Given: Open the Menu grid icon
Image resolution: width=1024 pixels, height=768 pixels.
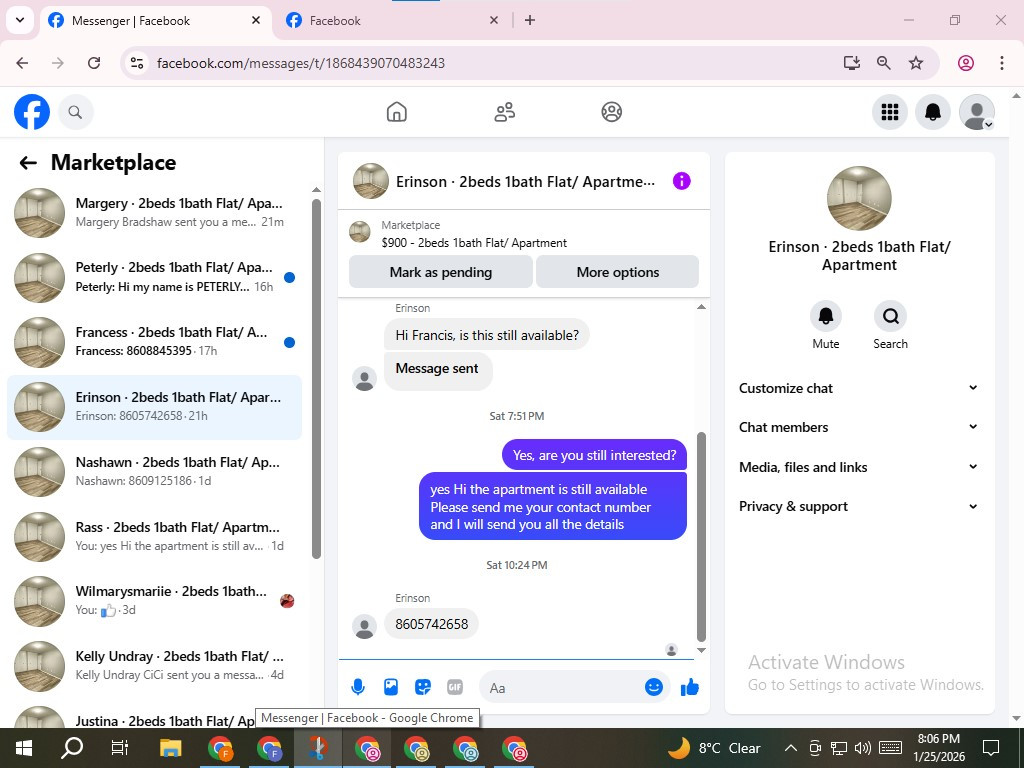Looking at the screenshot, I should (889, 112).
